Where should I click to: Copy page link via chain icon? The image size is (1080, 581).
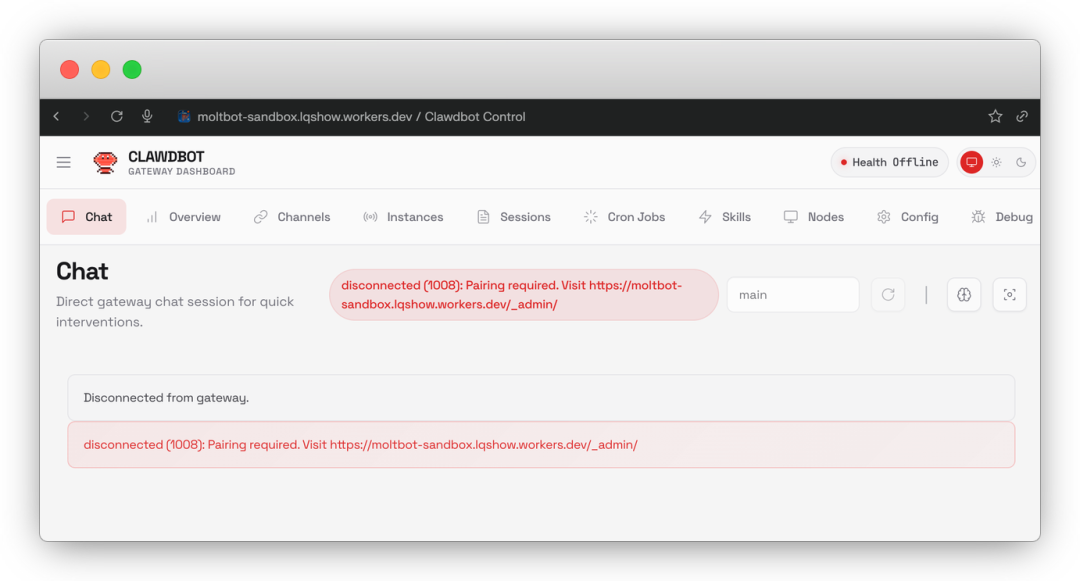pyautogui.click(x=1022, y=117)
